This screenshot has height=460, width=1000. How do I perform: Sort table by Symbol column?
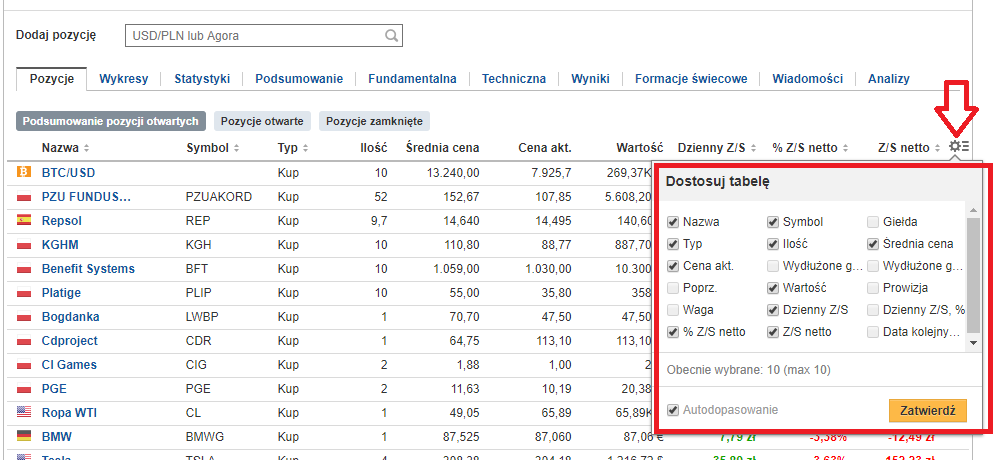pyautogui.click(x=213, y=148)
